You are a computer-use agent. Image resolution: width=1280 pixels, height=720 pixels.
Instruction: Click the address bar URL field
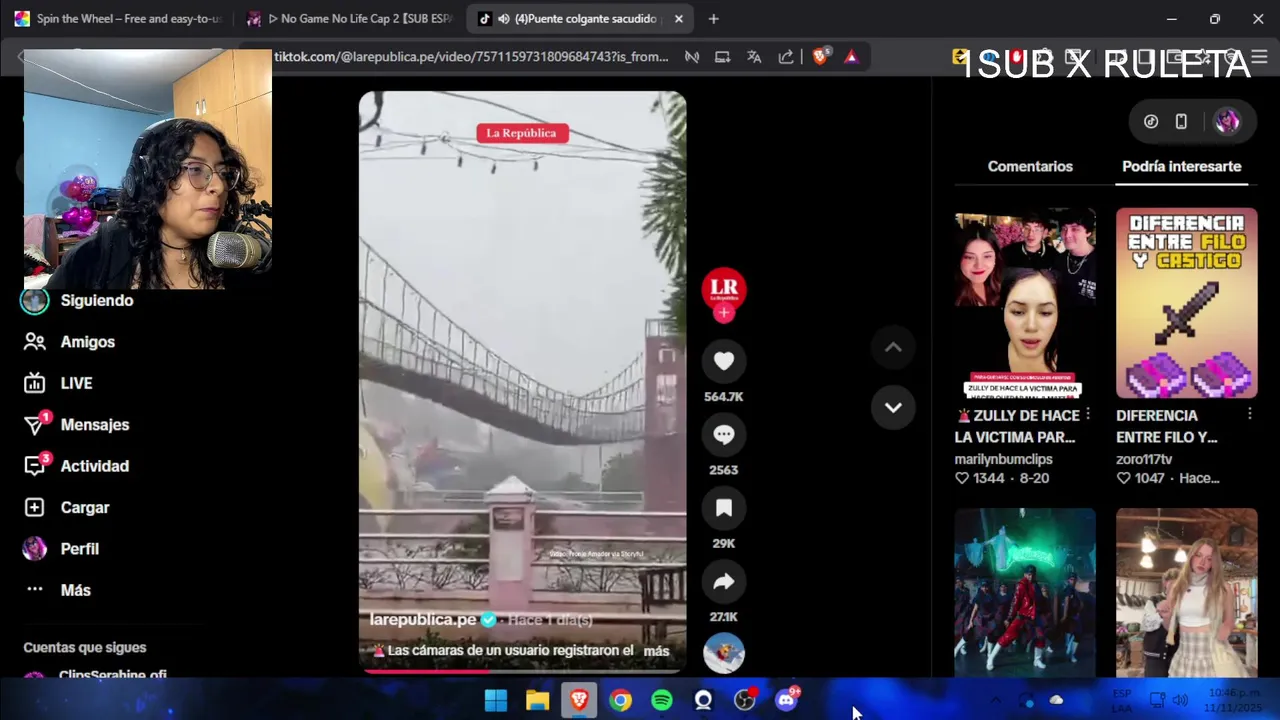(x=470, y=57)
